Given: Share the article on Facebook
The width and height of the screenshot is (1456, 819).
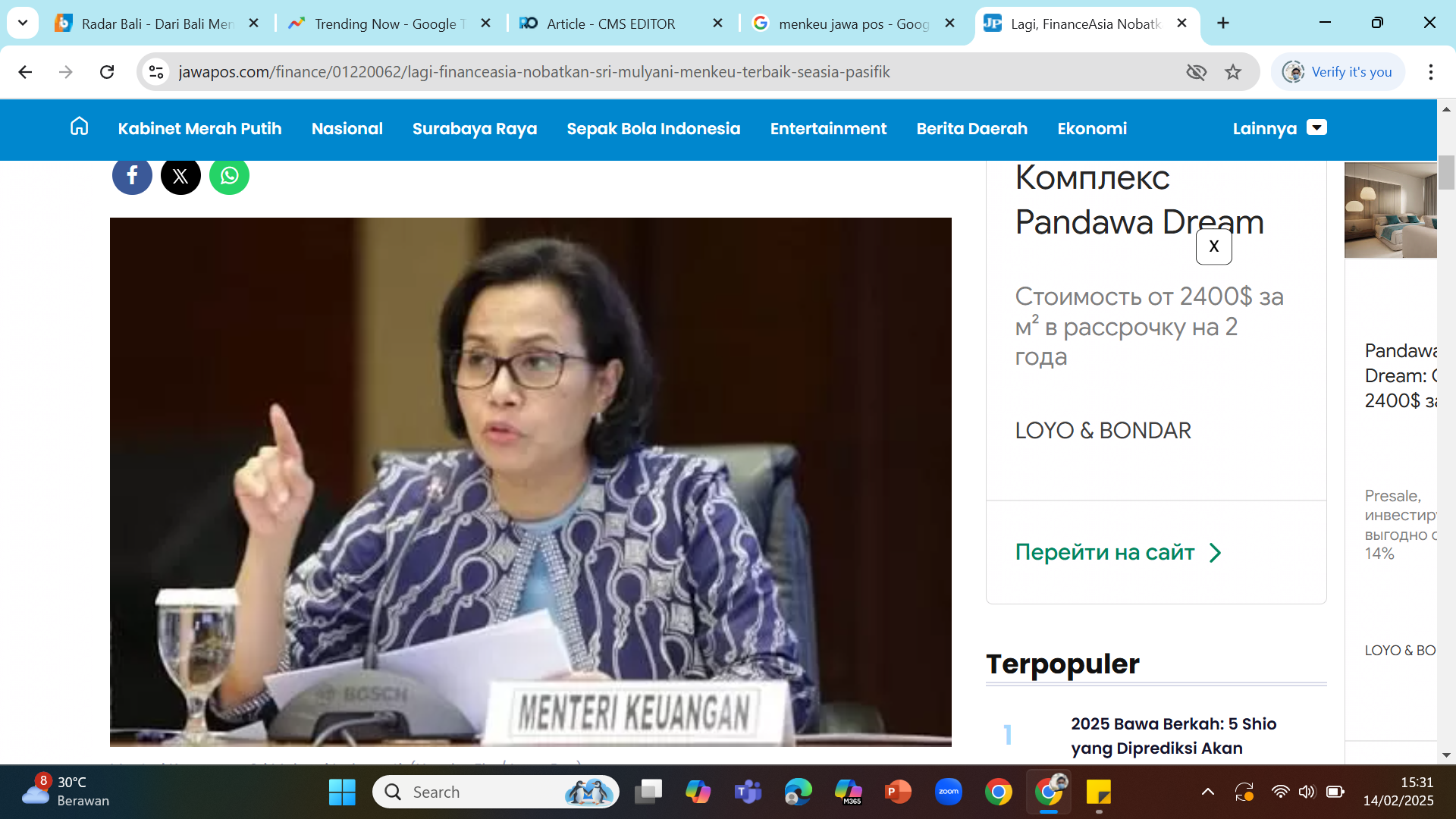Looking at the screenshot, I should click(x=132, y=176).
